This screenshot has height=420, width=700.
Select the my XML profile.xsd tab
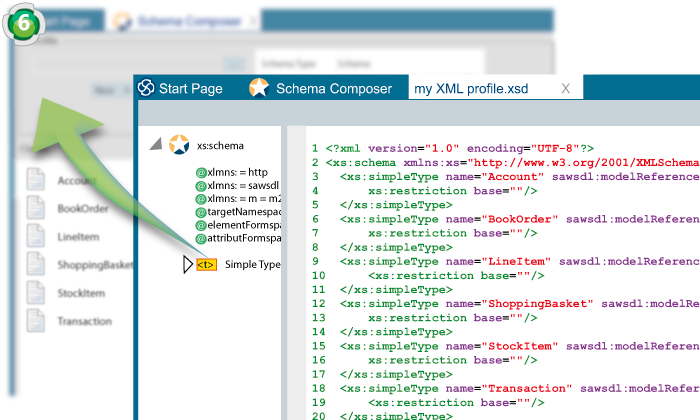tap(471, 89)
